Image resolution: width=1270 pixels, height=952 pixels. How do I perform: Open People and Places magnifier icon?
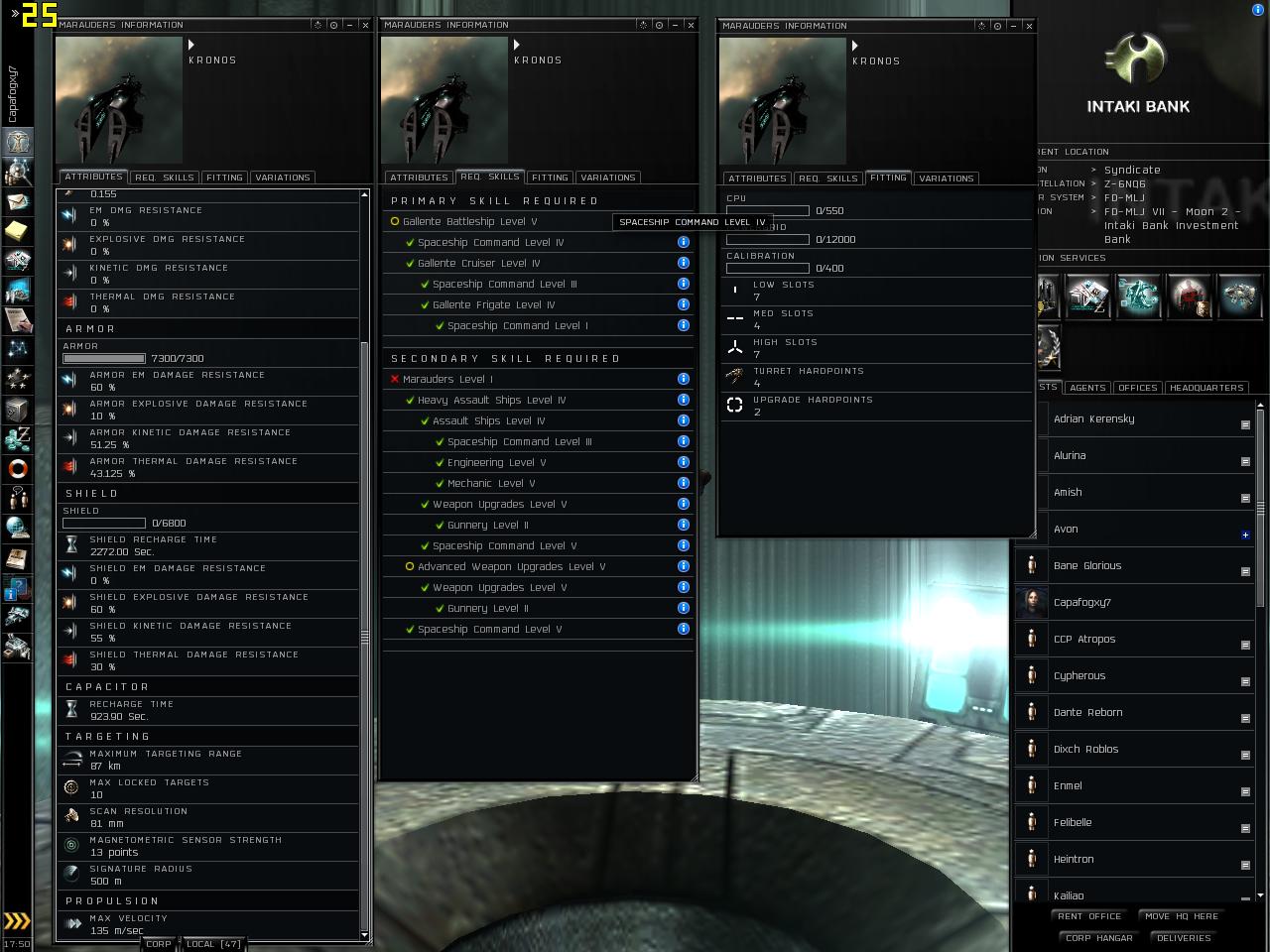pyautogui.click(x=18, y=172)
